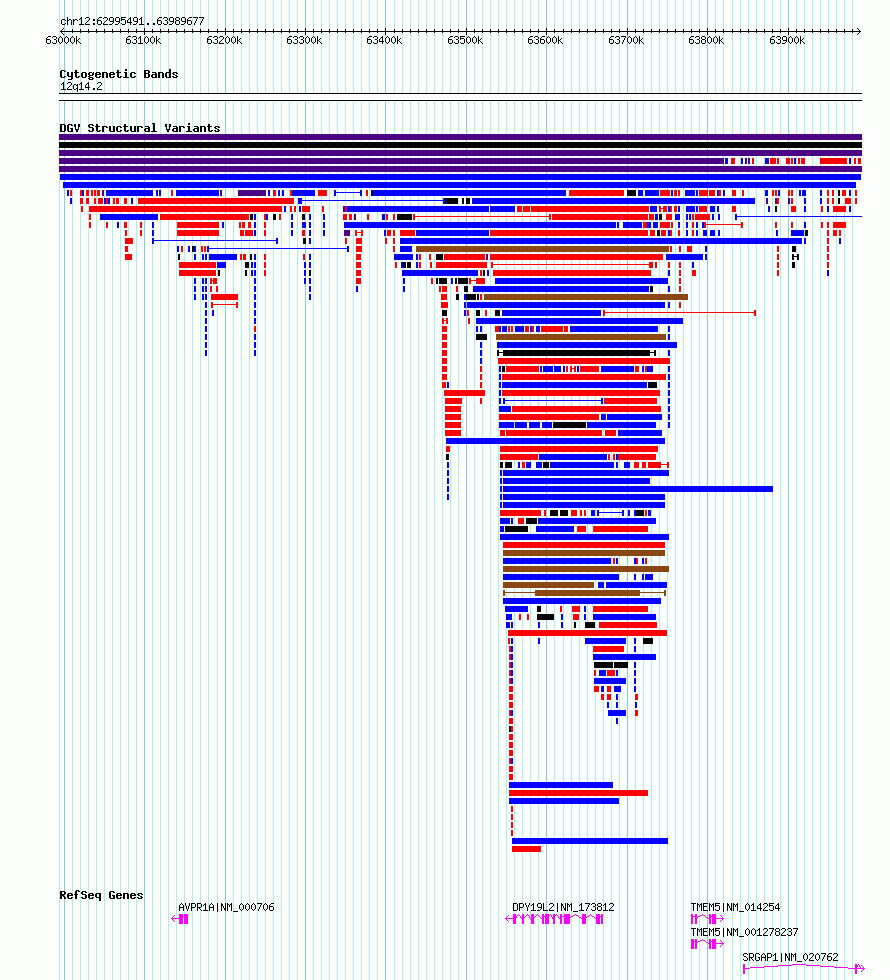This screenshot has height=980, width=890.
Task: Click the 63900k ruler label
Action: coord(787,41)
